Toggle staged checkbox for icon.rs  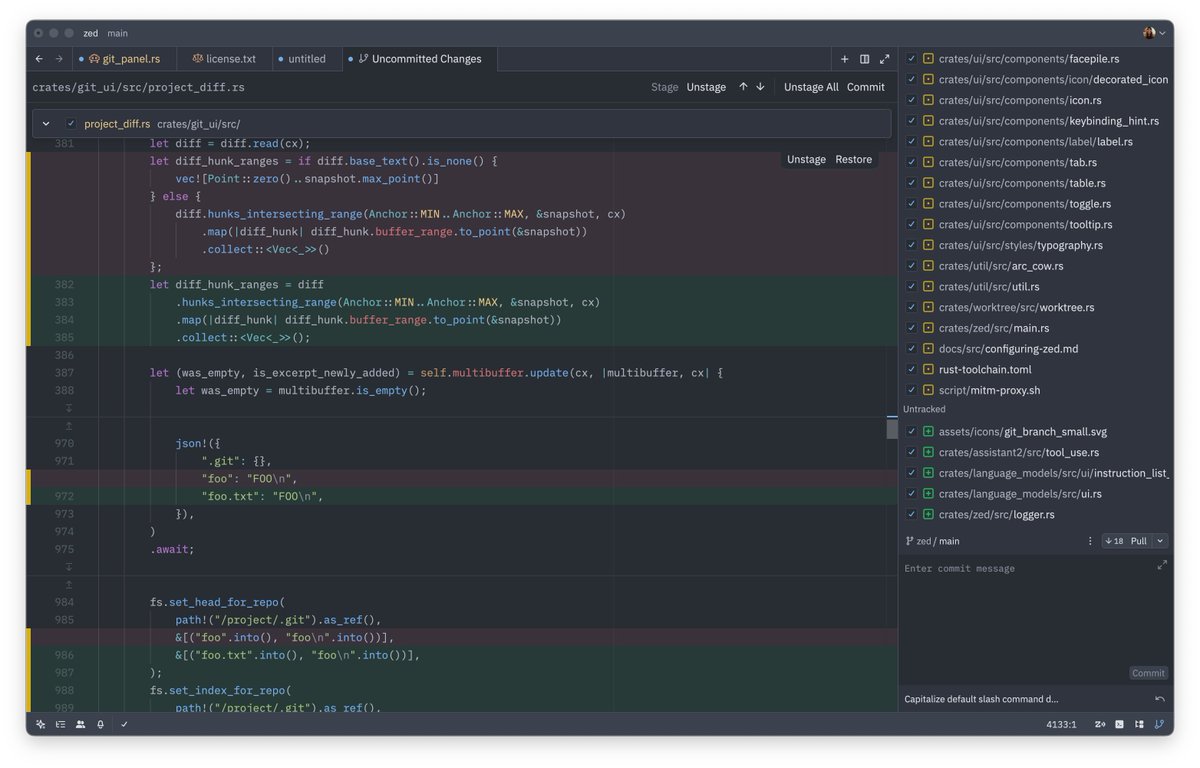tap(911, 100)
